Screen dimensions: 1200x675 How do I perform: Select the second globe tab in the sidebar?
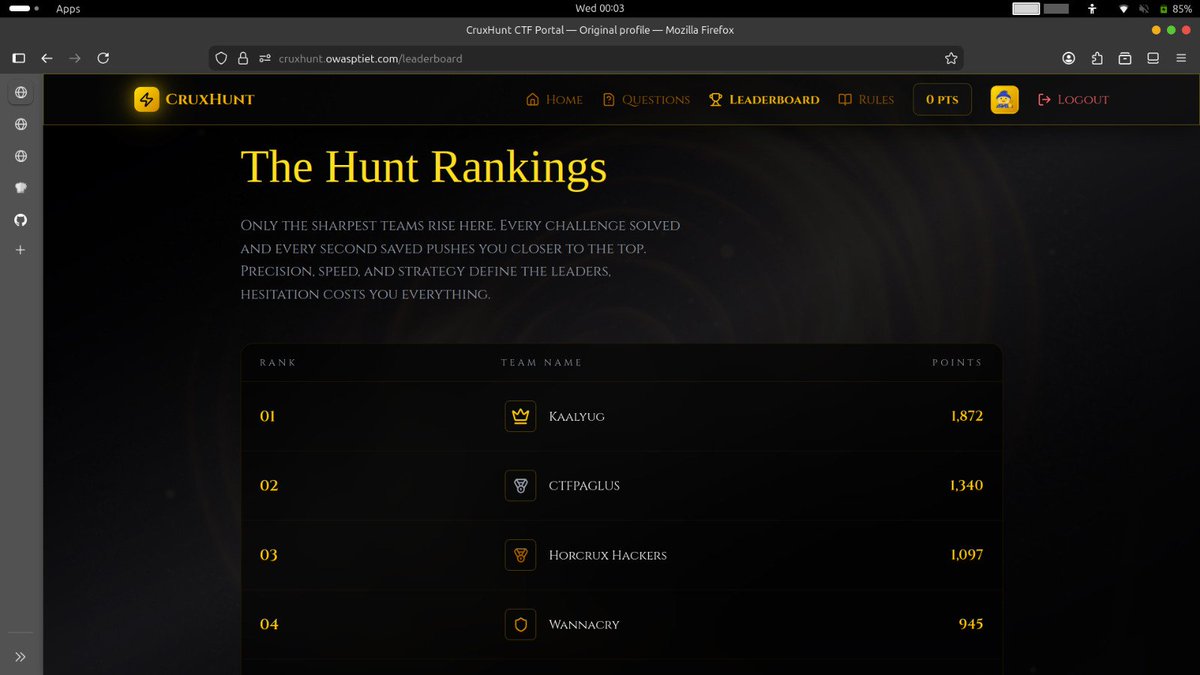21,125
